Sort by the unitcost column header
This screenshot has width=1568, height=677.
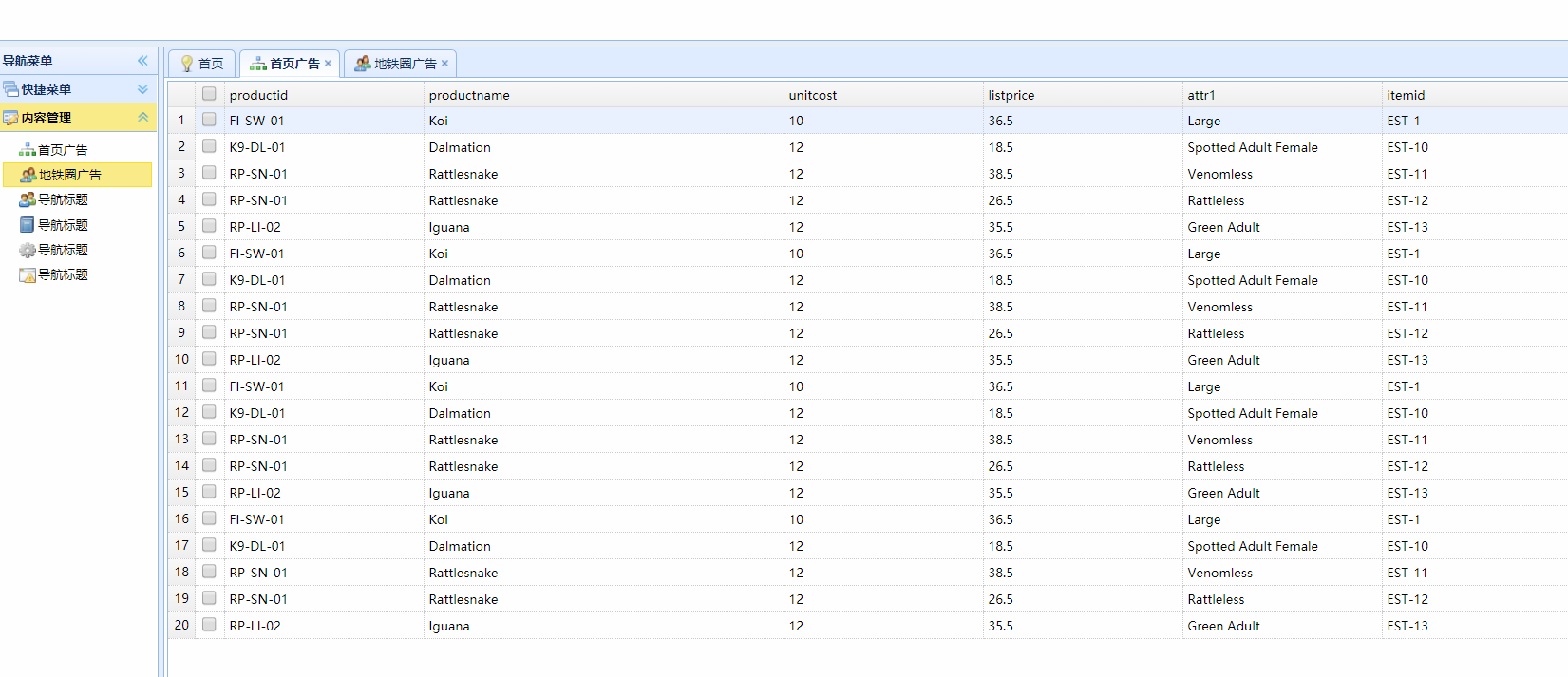click(x=883, y=95)
